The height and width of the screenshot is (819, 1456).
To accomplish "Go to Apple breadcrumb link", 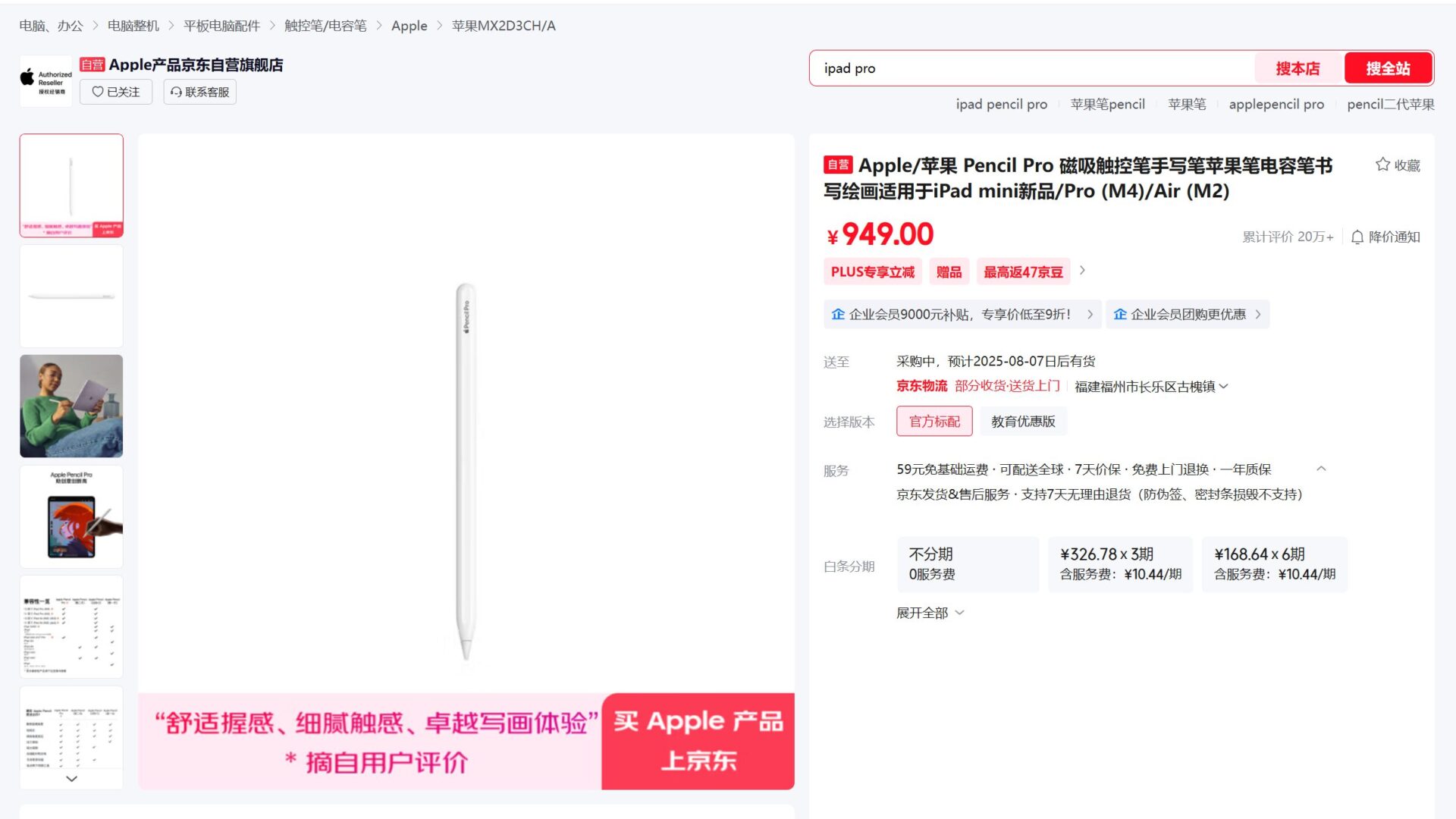I will tap(409, 26).
